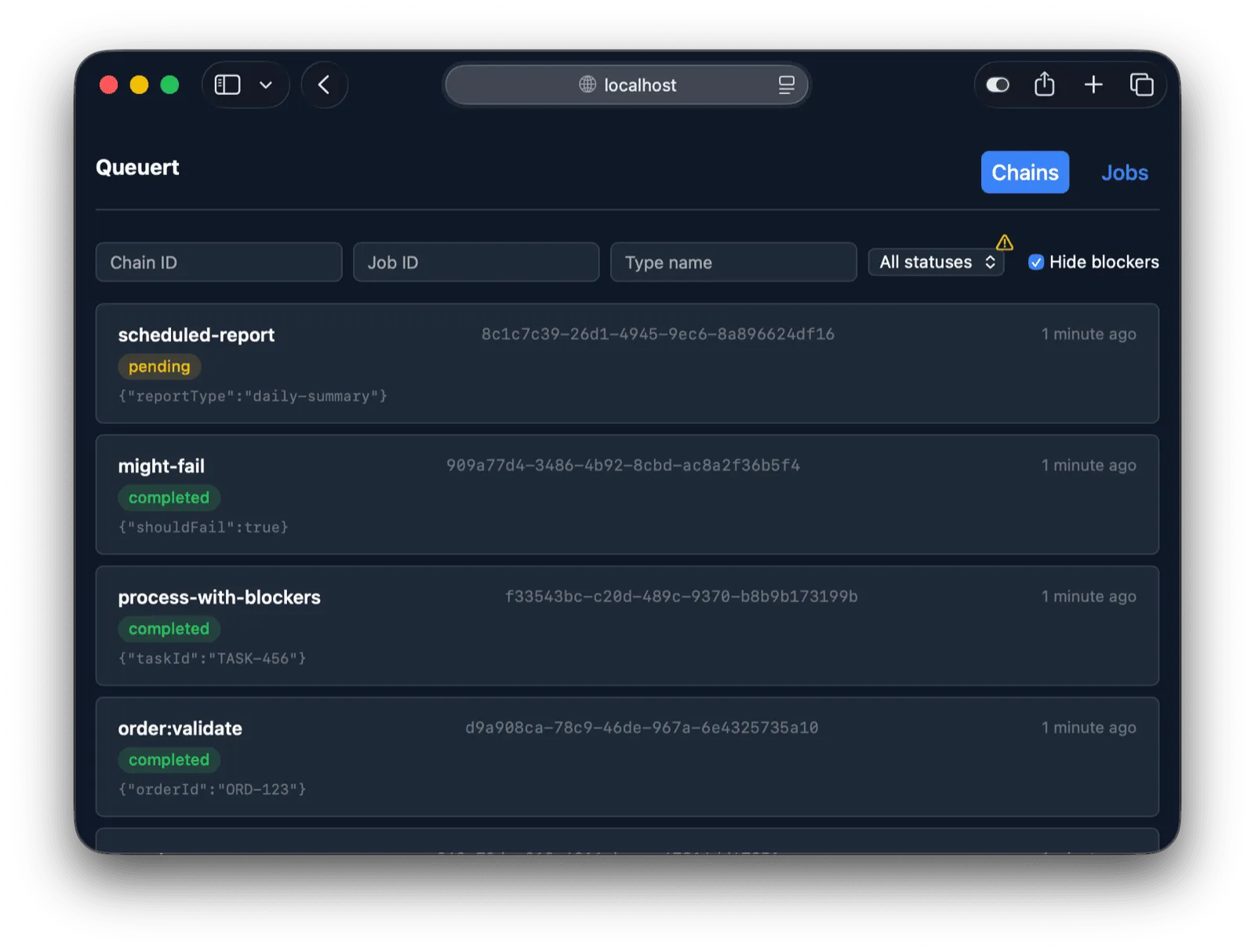Toggle the appearance switch in the browser toolbar

tap(998, 85)
